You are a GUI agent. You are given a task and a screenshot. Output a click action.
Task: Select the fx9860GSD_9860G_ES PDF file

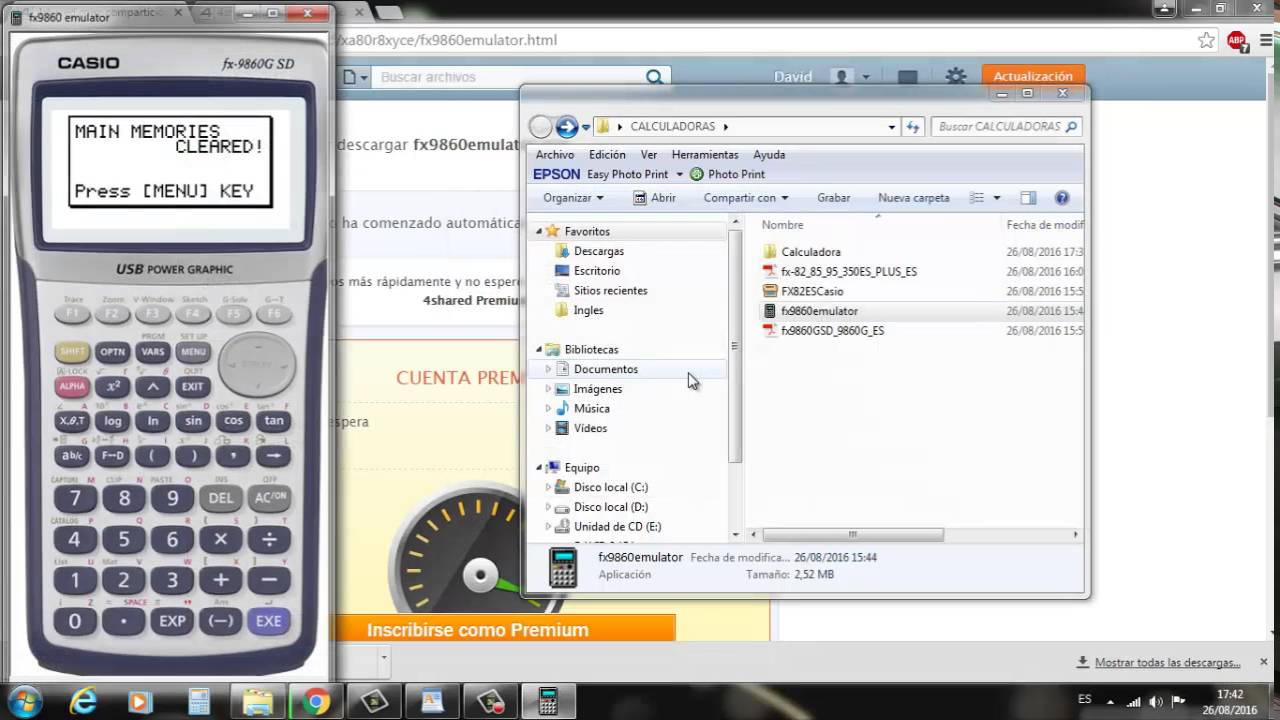(x=832, y=330)
